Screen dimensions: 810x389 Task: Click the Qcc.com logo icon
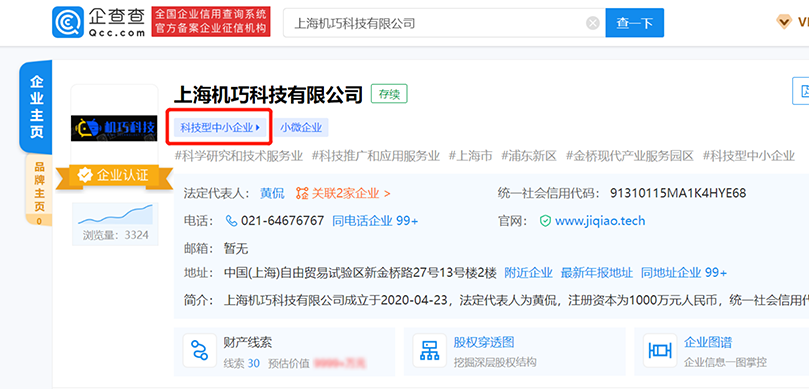pos(68,22)
